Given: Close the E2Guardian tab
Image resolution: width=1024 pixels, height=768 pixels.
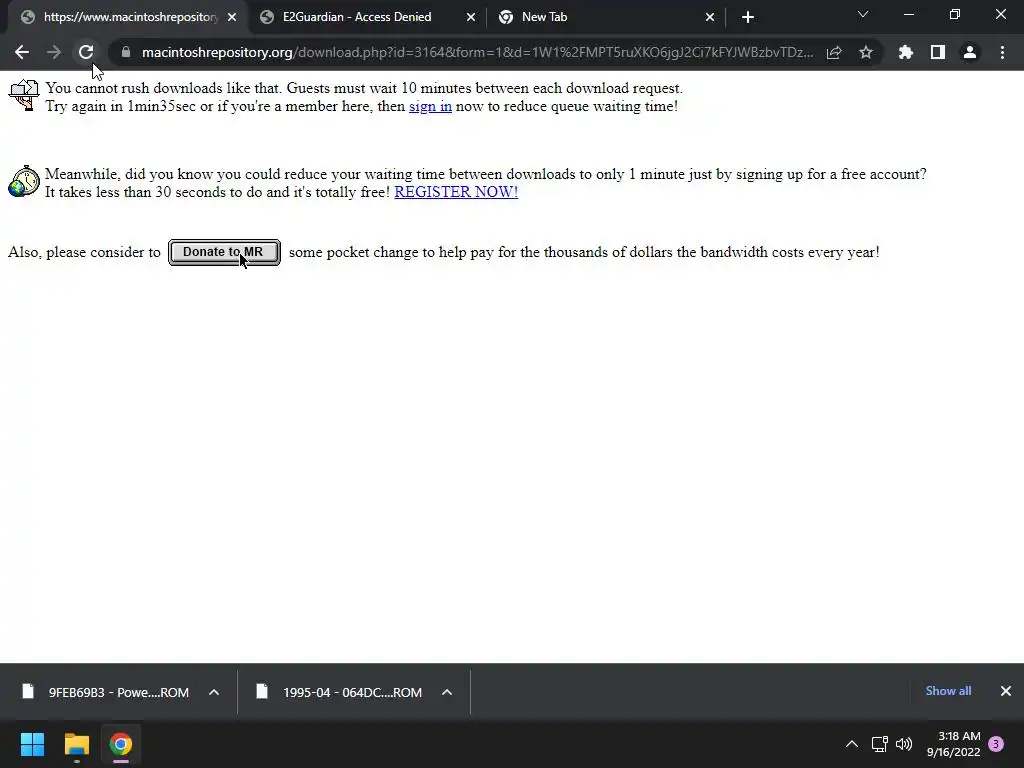Looking at the screenshot, I should pyautogui.click(x=471, y=18).
